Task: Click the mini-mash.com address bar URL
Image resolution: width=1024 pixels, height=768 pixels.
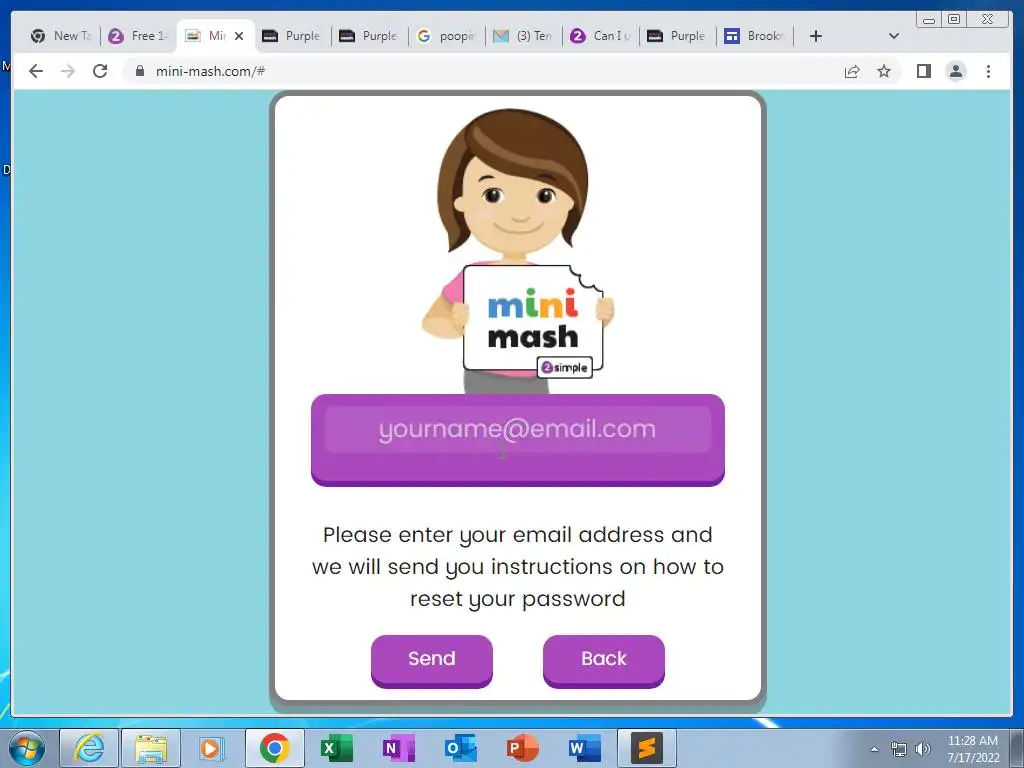Action: pos(210,71)
